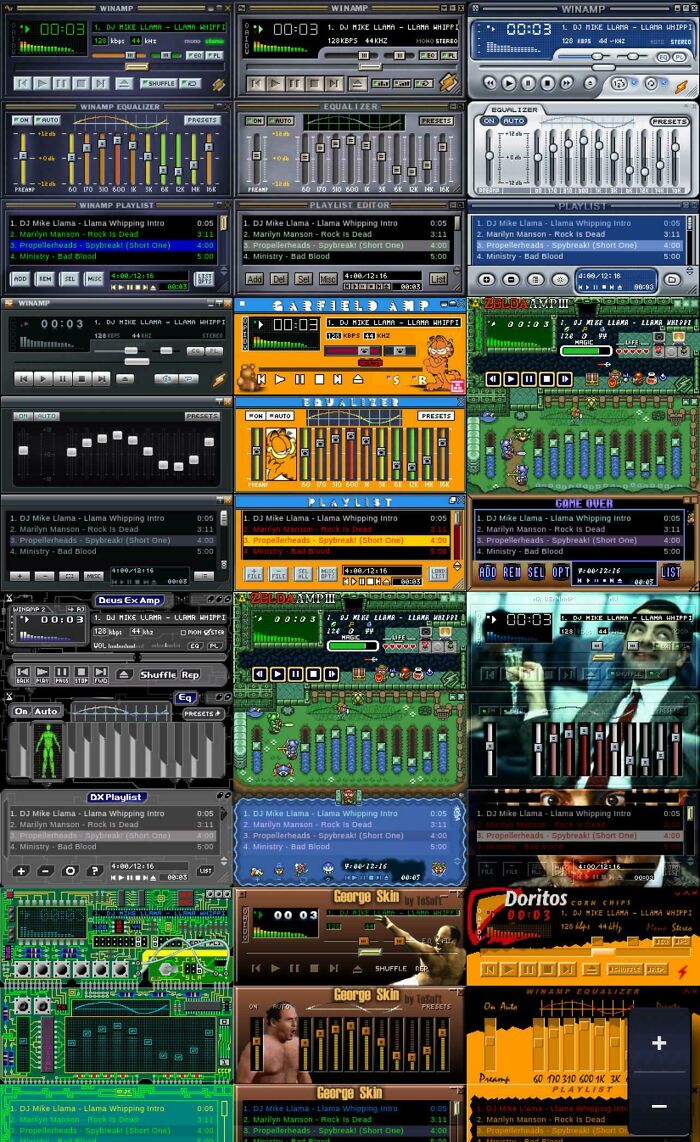Click Add in the Playlist Editor window
The height and width of the screenshot is (1142, 700).
[254, 279]
